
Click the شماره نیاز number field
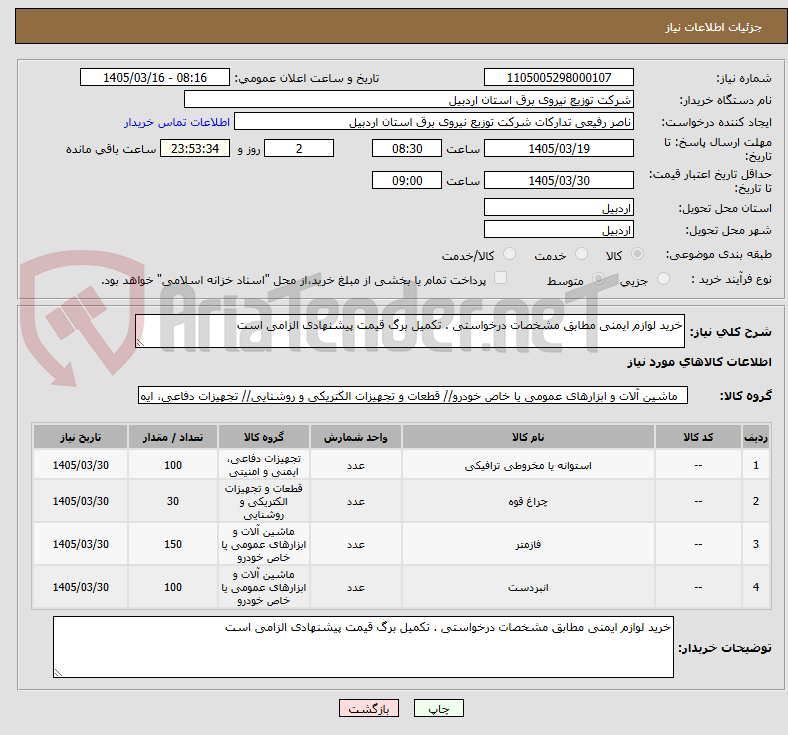(558, 77)
